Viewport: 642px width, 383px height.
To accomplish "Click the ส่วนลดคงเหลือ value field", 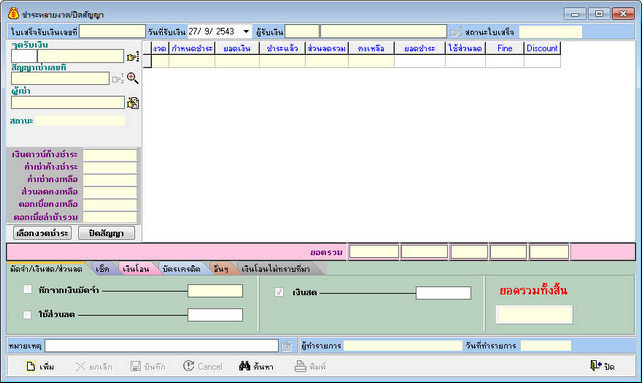I will (110, 192).
